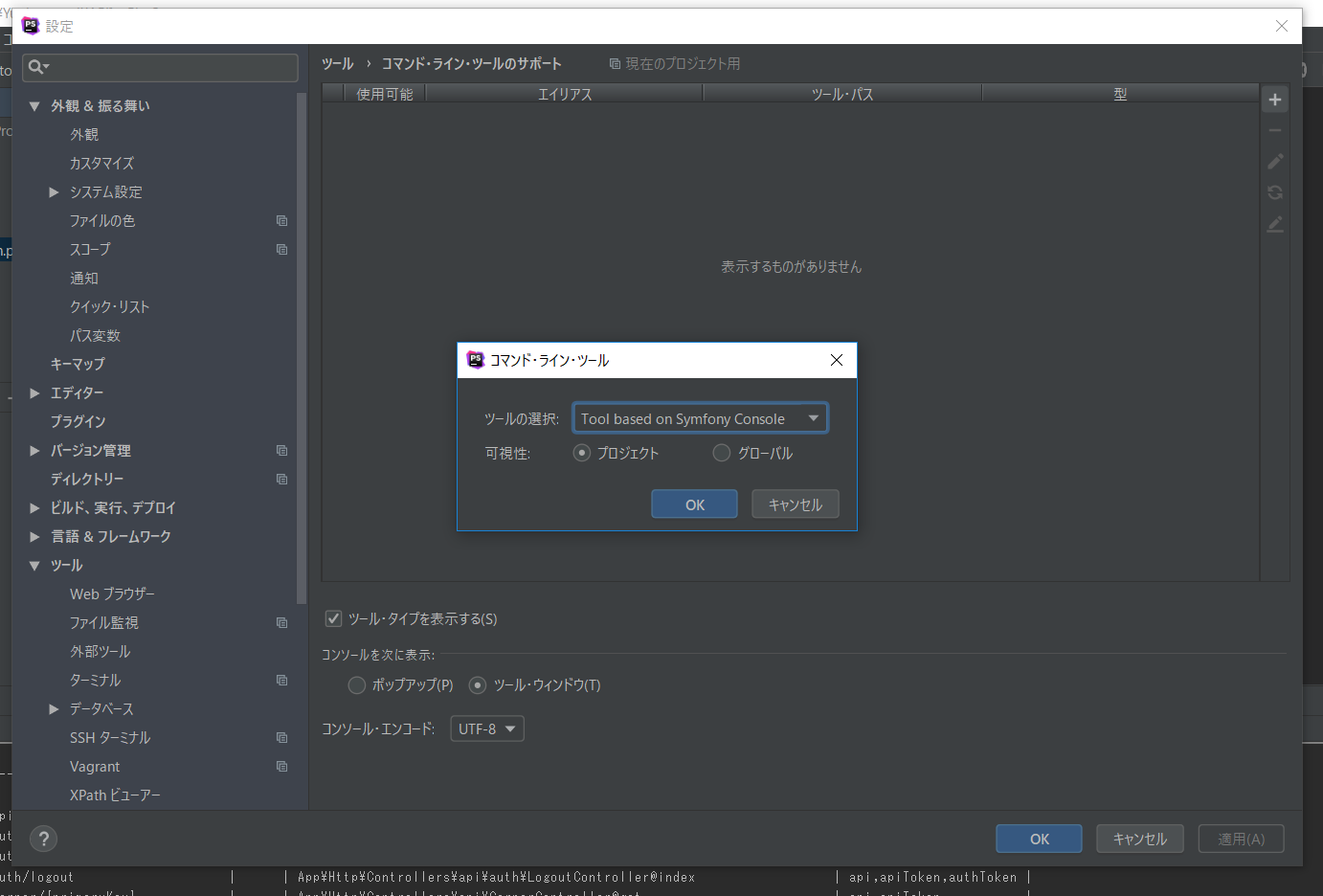
Task: Select the ポップアップ console radio option
Action: (357, 685)
